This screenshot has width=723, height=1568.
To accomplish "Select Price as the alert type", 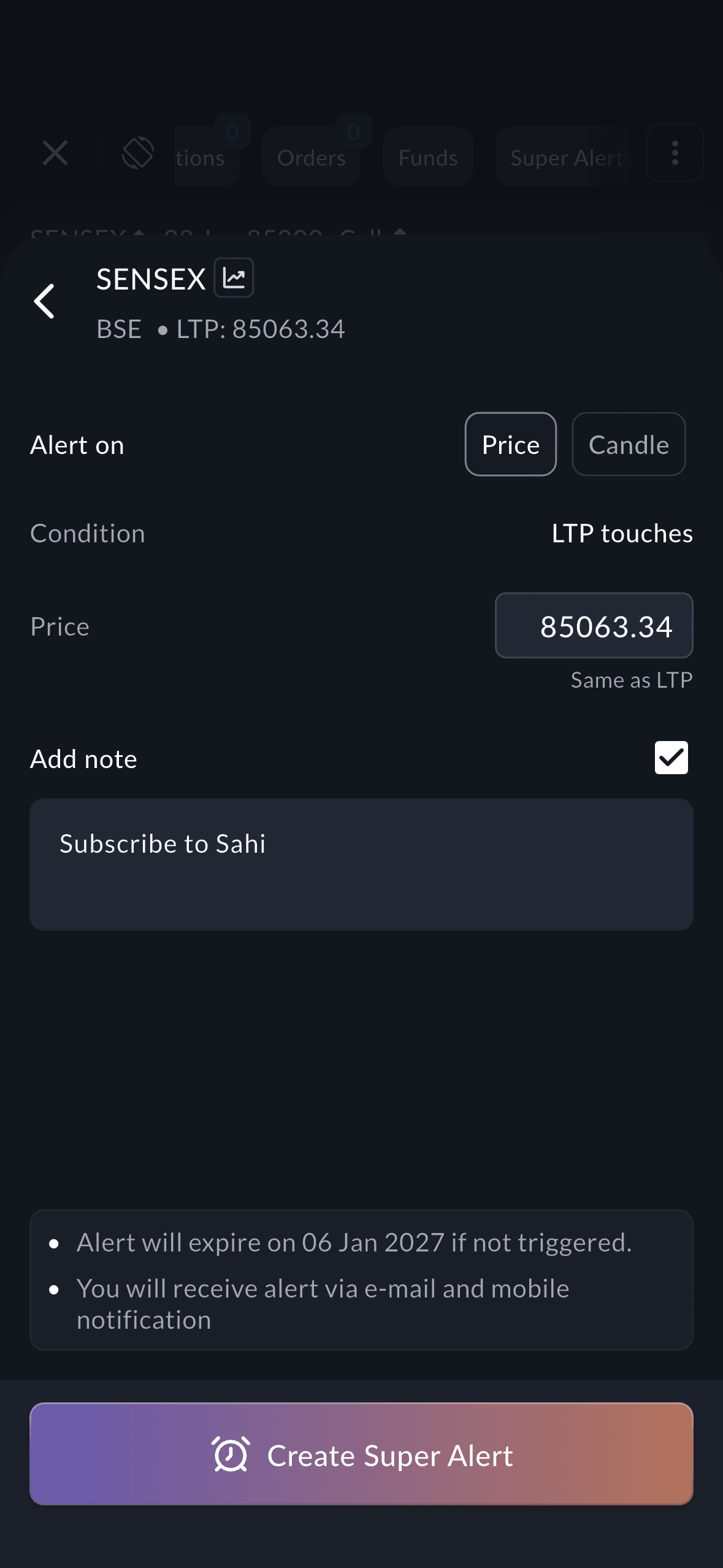I will [x=510, y=444].
